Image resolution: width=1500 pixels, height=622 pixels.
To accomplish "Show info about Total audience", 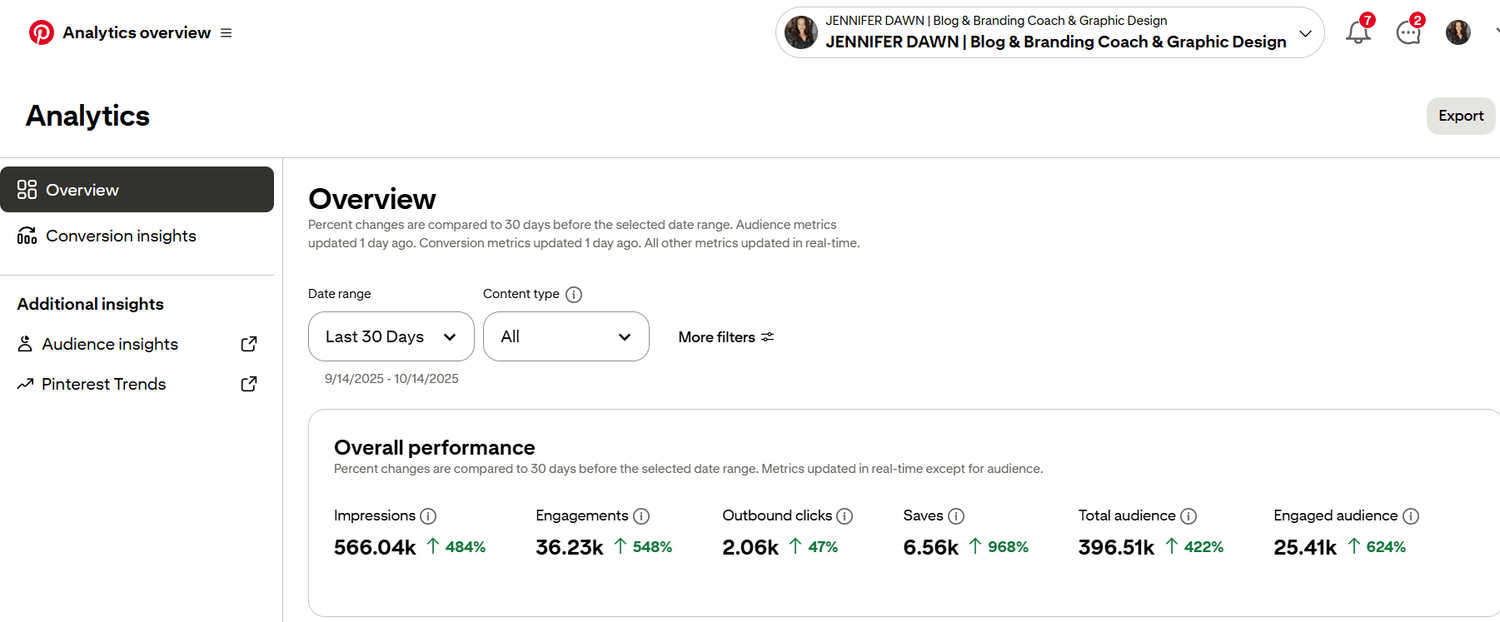I will click(x=1188, y=517).
